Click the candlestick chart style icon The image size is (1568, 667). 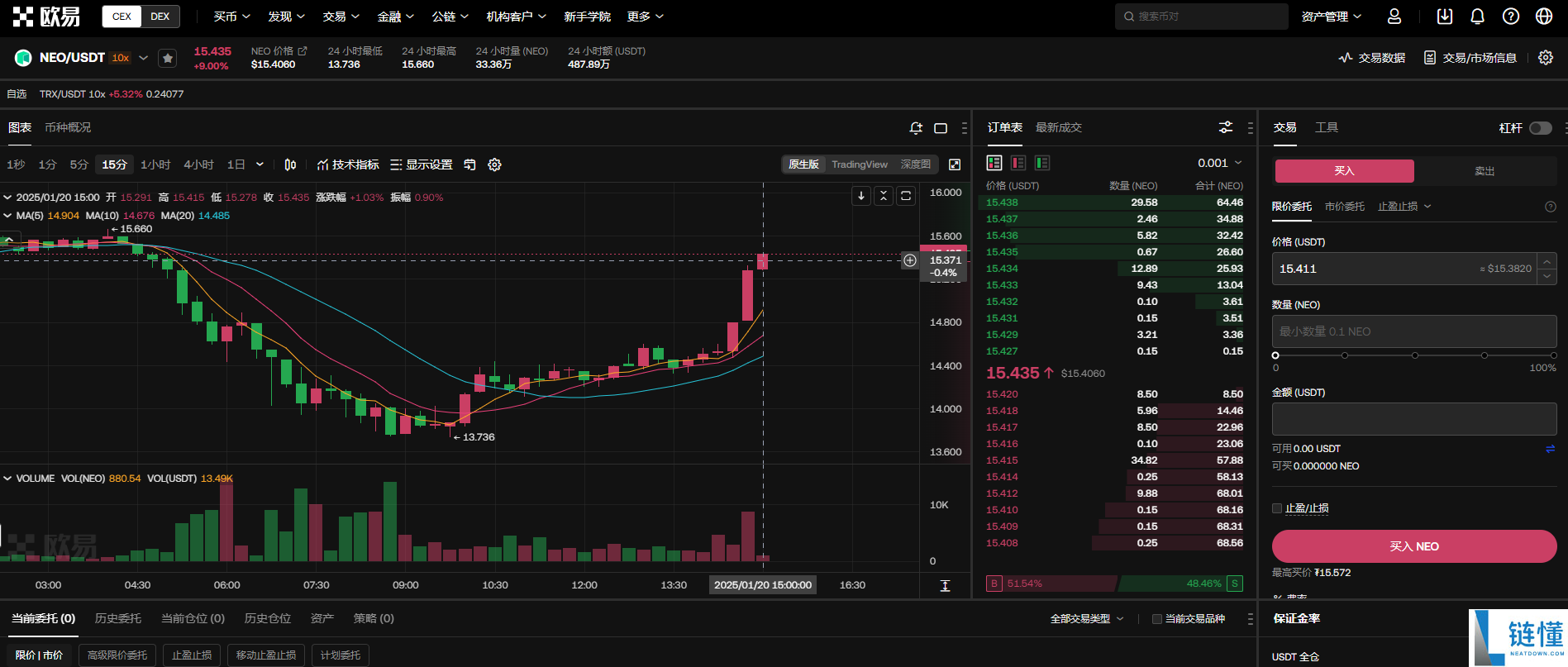(290, 164)
